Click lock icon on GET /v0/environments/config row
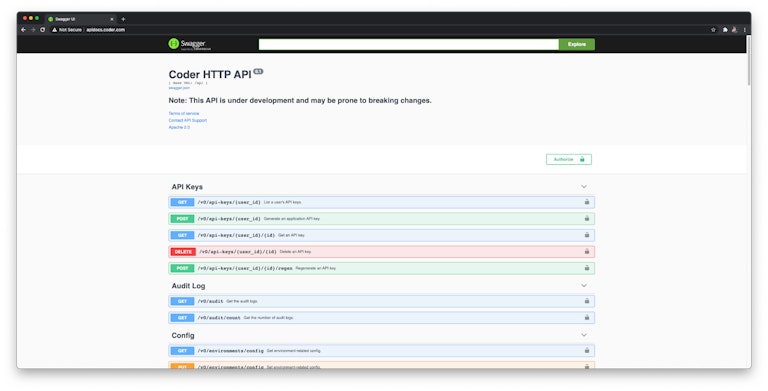This screenshot has width=768, height=391. pyautogui.click(x=587, y=350)
